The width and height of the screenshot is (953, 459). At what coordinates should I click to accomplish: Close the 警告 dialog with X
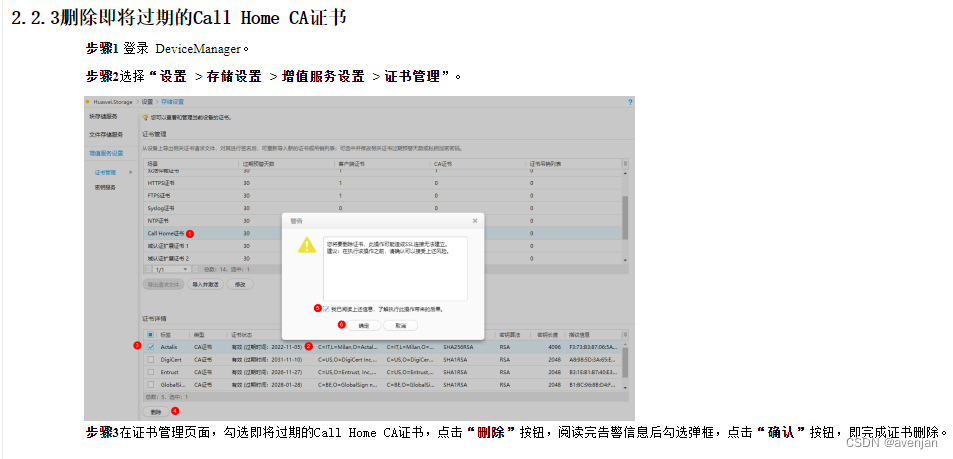click(x=475, y=221)
